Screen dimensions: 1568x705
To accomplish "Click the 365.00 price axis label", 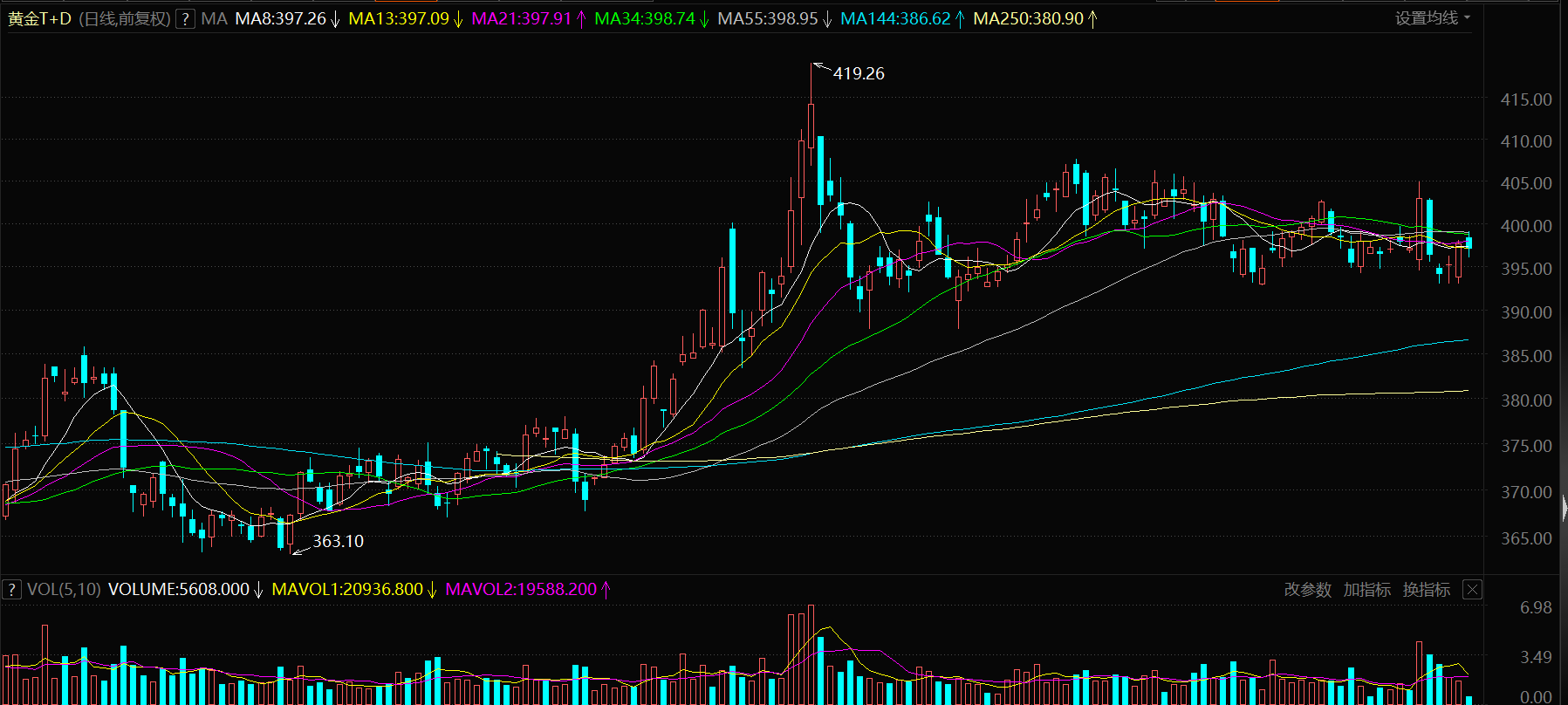I will 1526,538.
